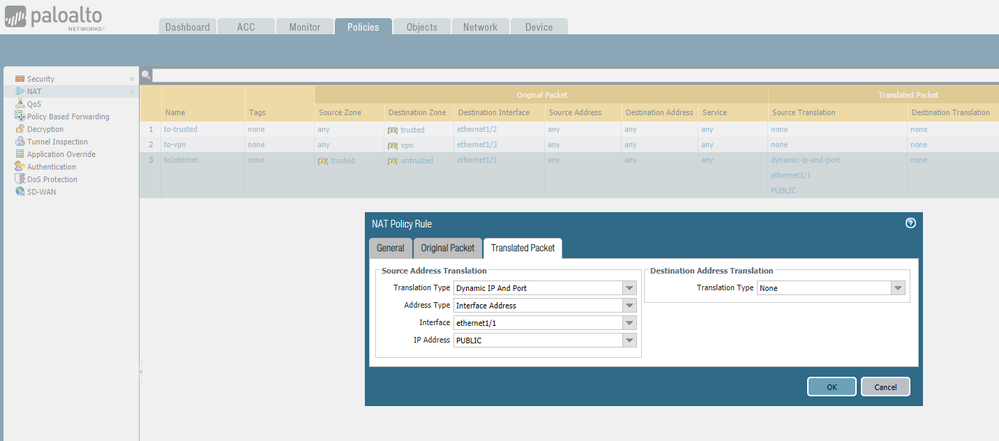Viewport: 999px width, 441px height.
Task: Expand the IP Address PUBLIC dropdown
Action: click(x=629, y=340)
